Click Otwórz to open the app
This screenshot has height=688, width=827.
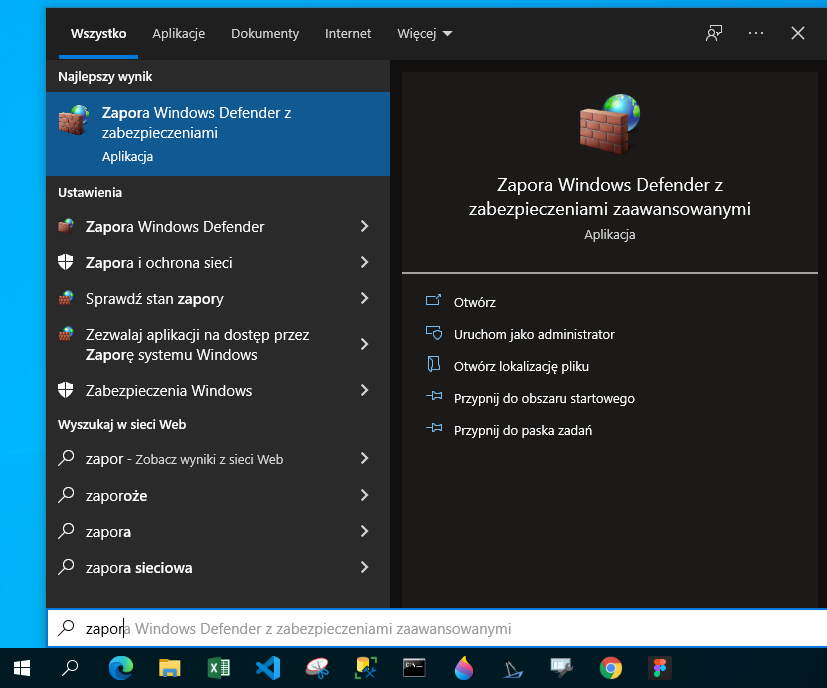[474, 302]
